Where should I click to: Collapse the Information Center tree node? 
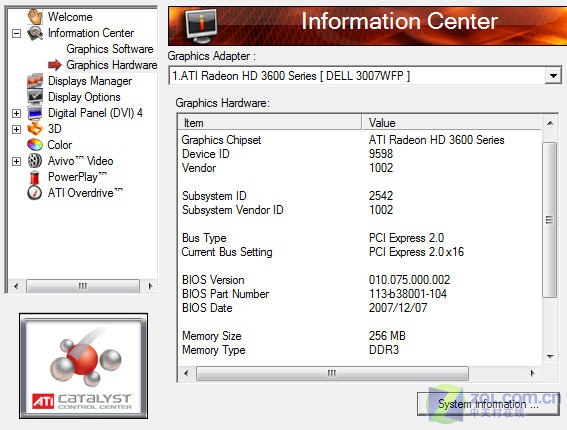click(x=16, y=34)
